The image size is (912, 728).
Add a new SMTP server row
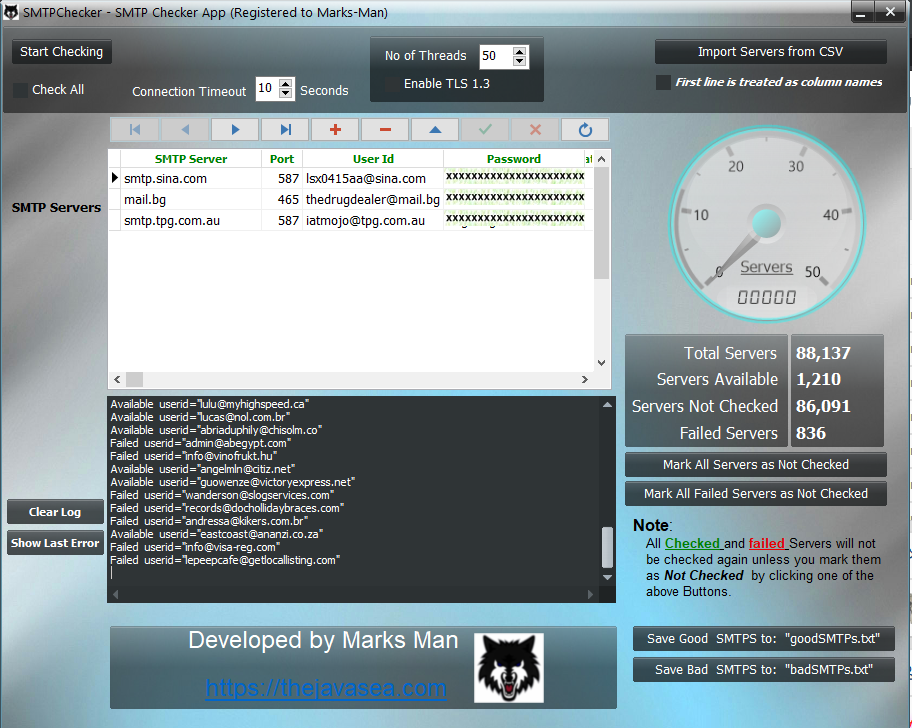click(x=335, y=130)
